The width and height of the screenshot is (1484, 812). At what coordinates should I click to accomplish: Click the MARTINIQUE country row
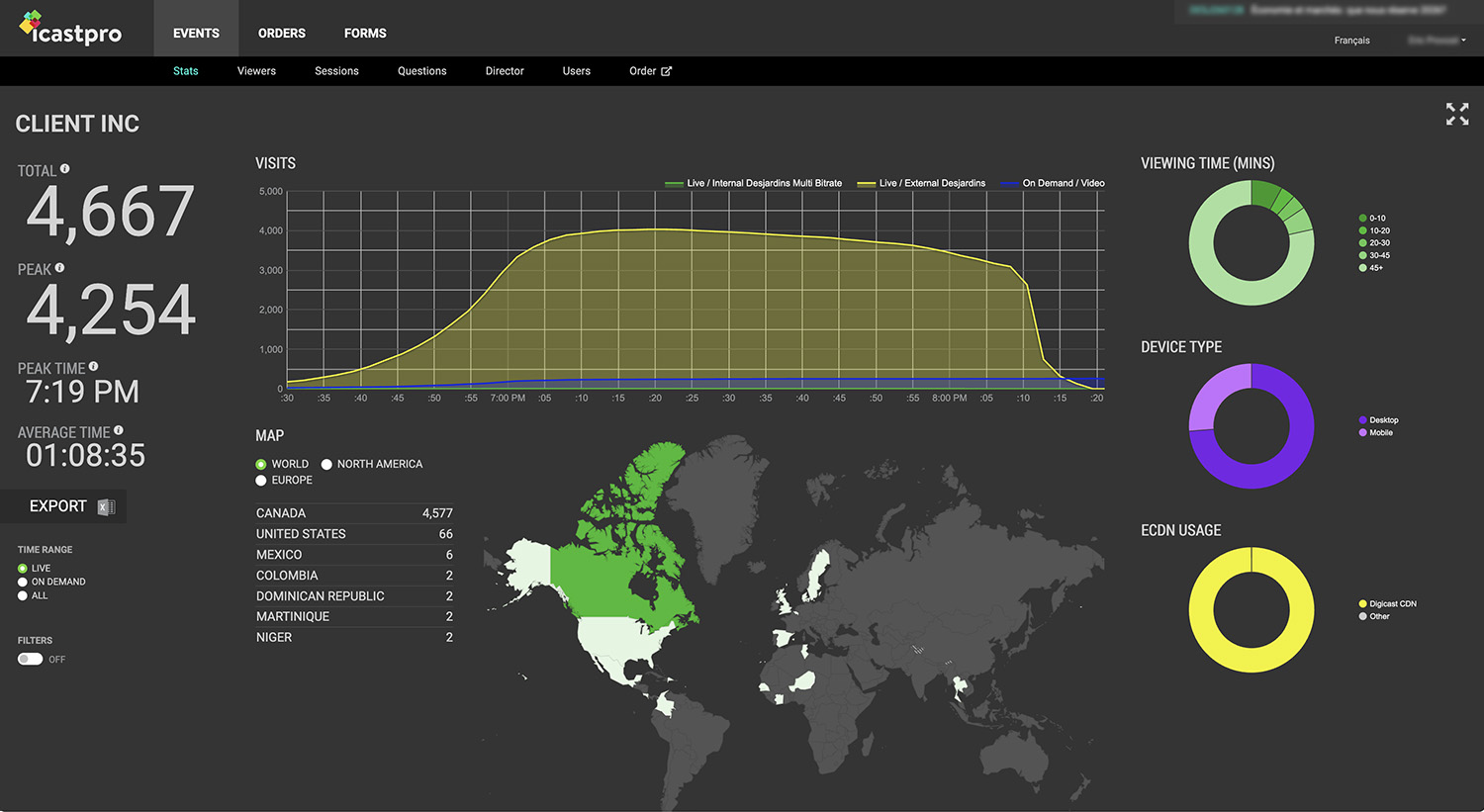pyautogui.click(x=354, y=616)
